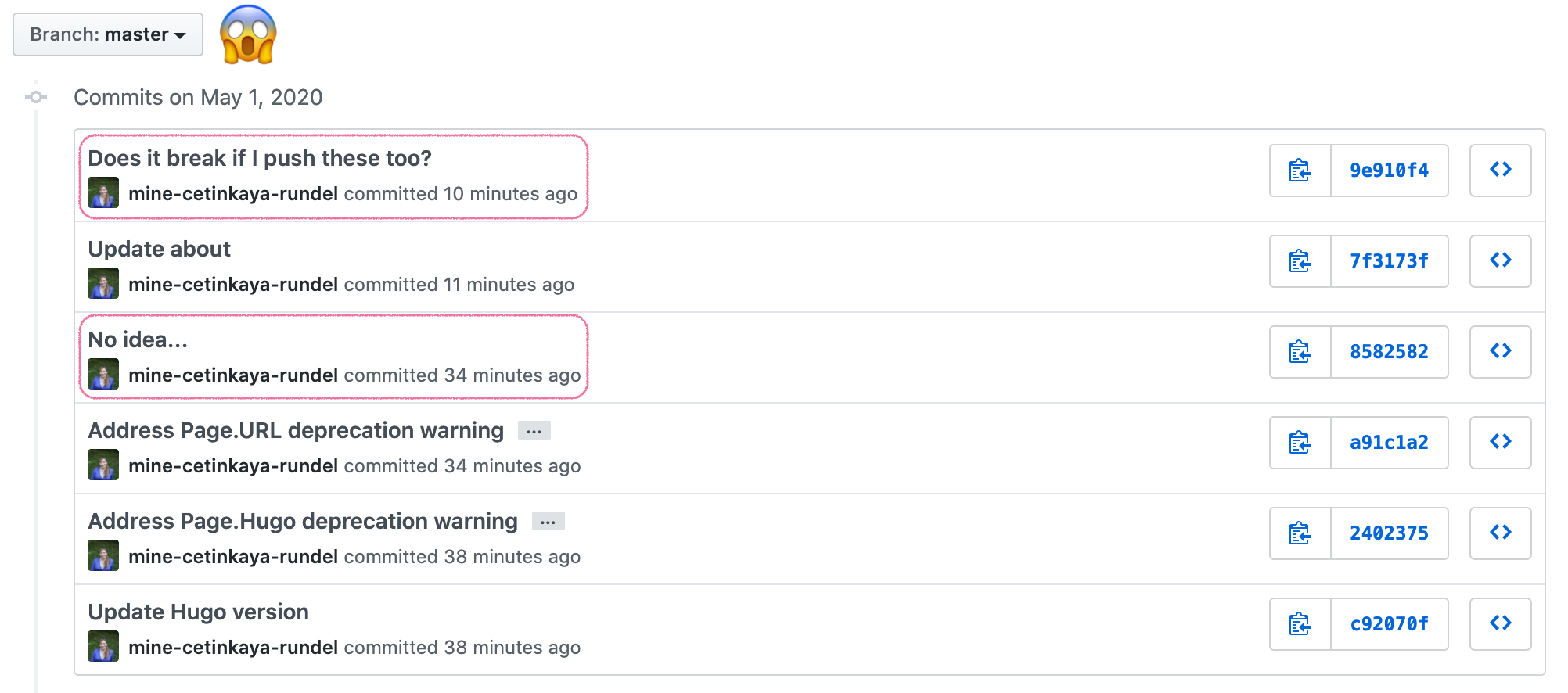The height and width of the screenshot is (693, 1568).
Task: Open "Does it break if I push these too?" commit
Action: tap(260, 158)
